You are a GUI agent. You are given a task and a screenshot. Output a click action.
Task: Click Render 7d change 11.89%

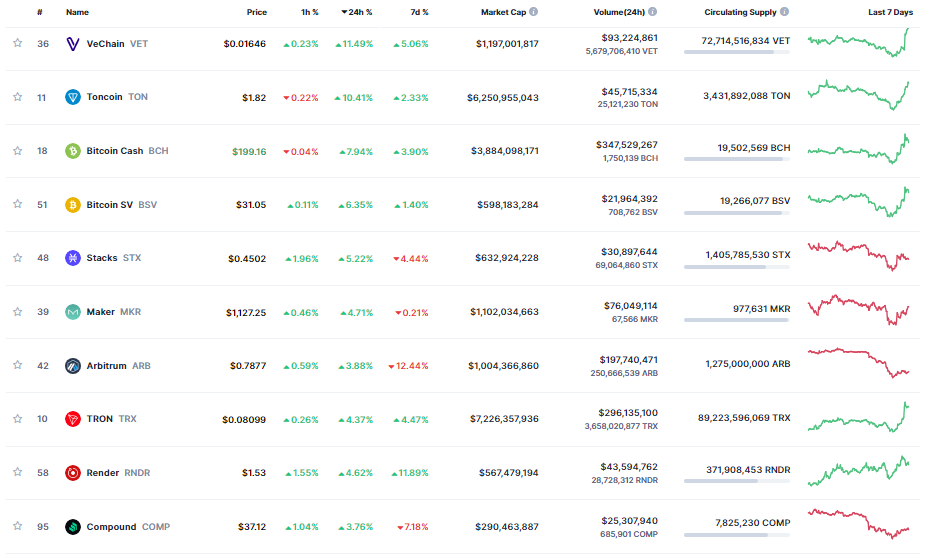pos(409,473)
